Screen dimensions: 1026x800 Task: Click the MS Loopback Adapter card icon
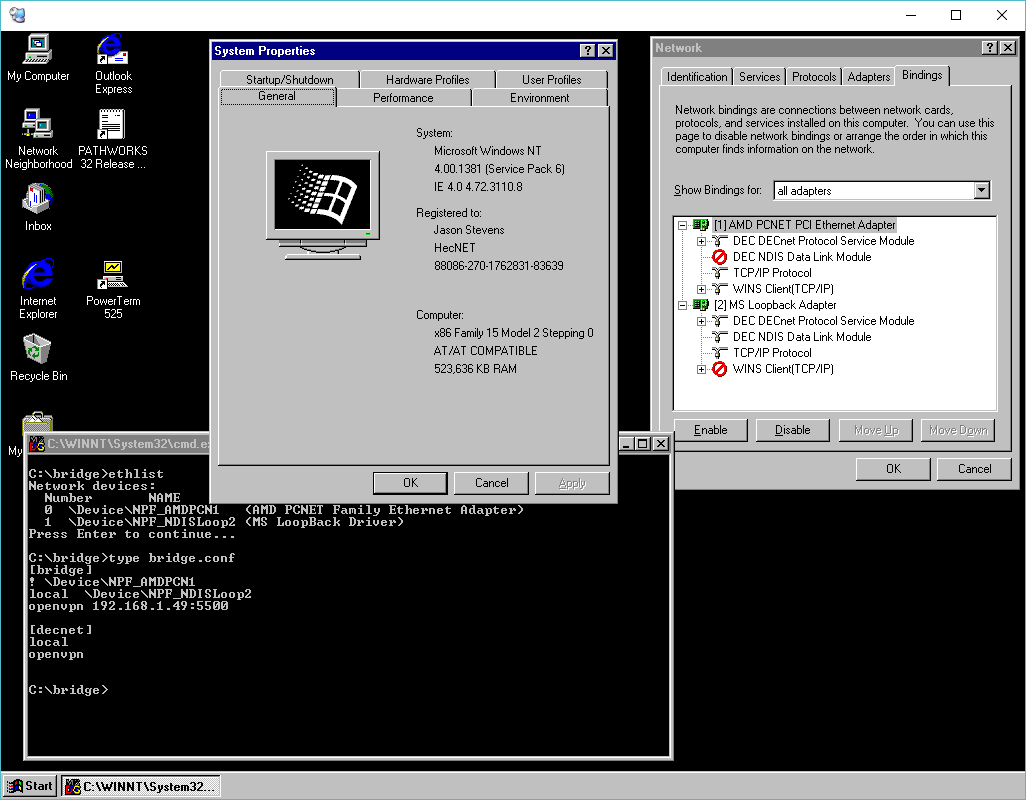pyautogui.click(x=701, y=305)
